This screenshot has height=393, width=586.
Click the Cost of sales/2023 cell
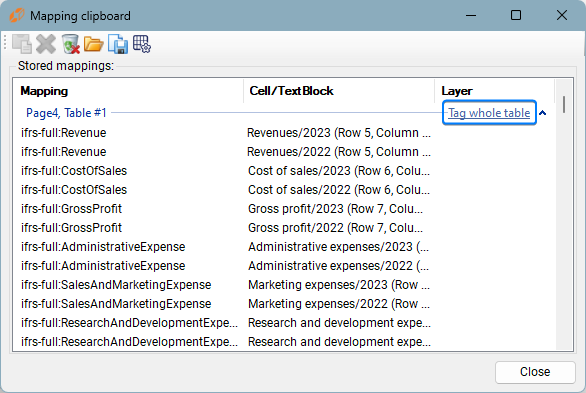tap(339, 171)
